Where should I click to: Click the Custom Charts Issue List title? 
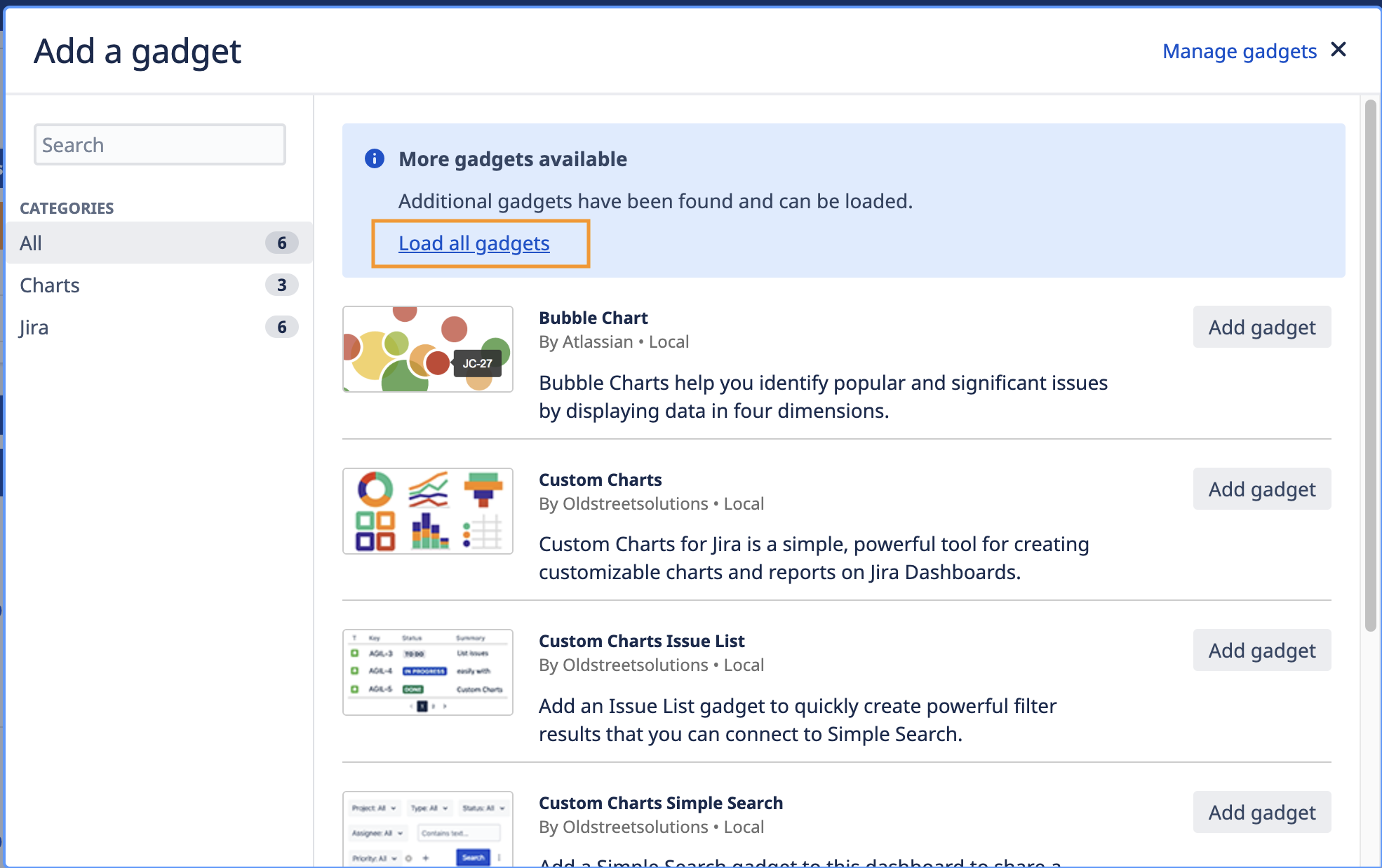coord(641,642)
